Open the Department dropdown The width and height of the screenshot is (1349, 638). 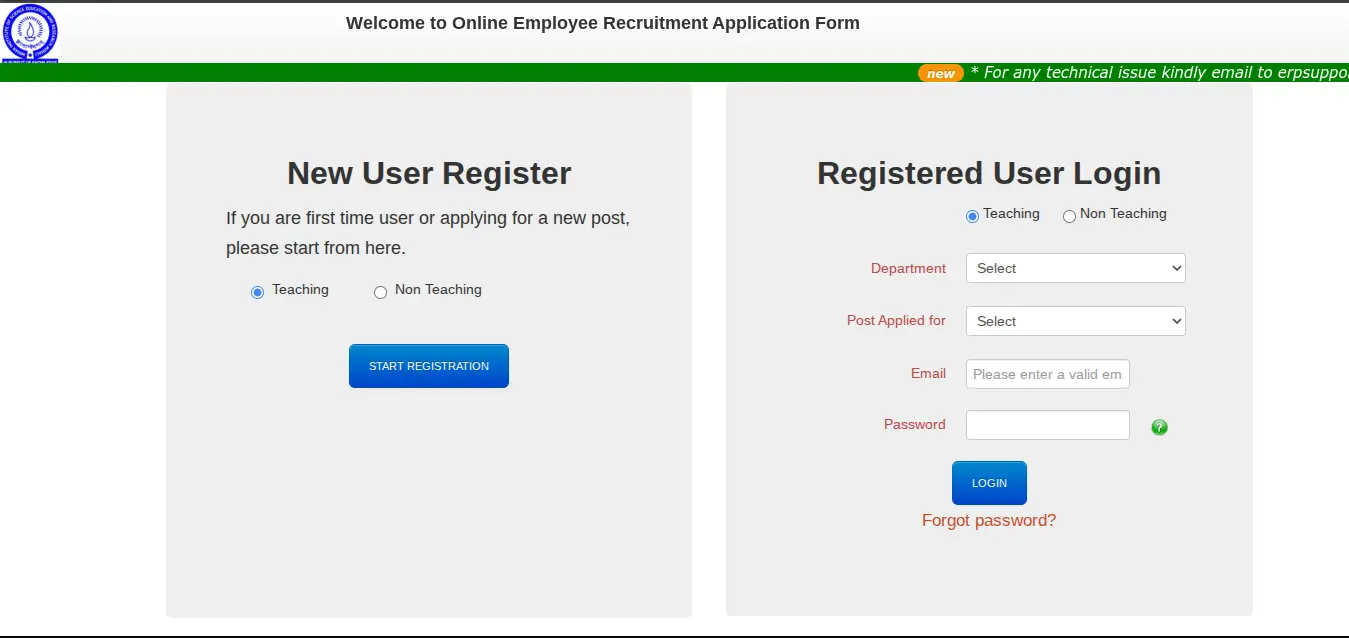click(x=1075, y=268)
